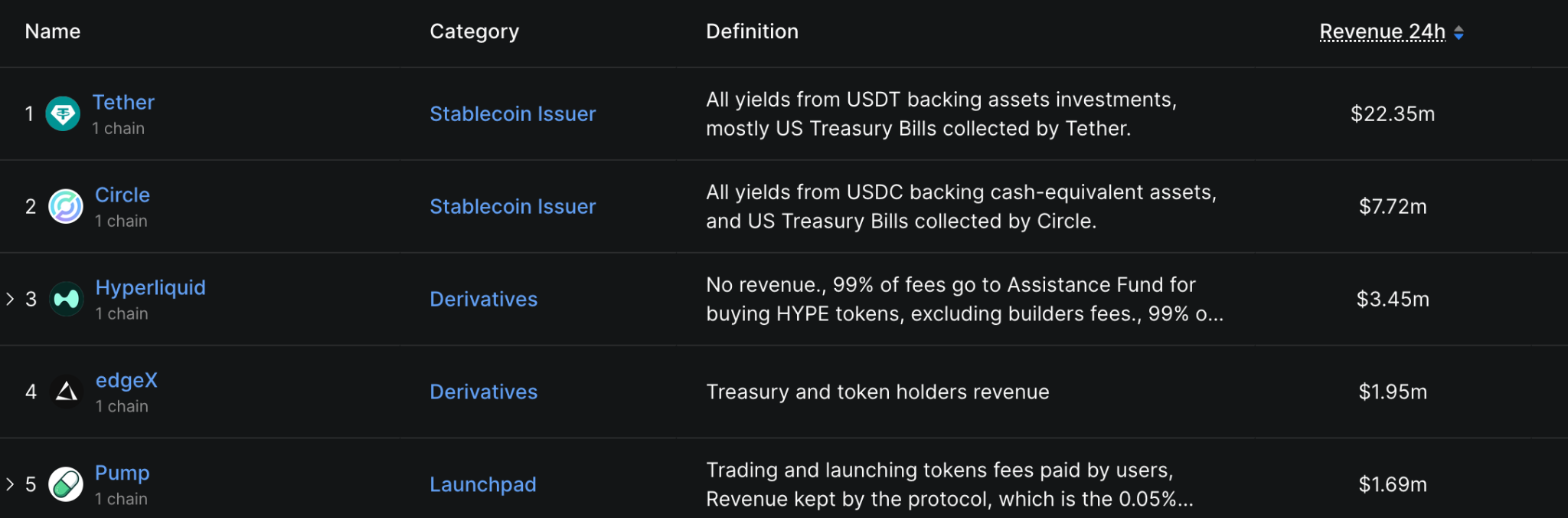Click the edgeX logo icon

(67, 392)
